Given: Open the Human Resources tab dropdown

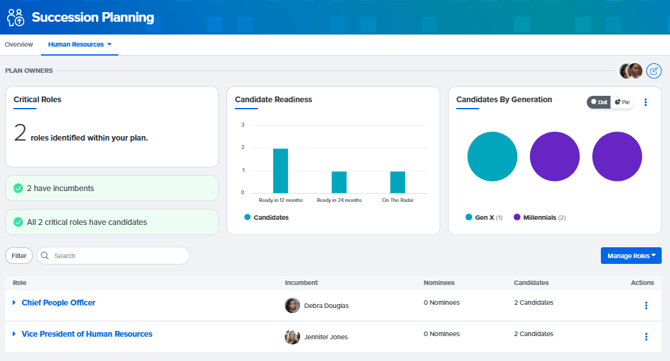Looking at the screenshot, I should coord(79,44).
